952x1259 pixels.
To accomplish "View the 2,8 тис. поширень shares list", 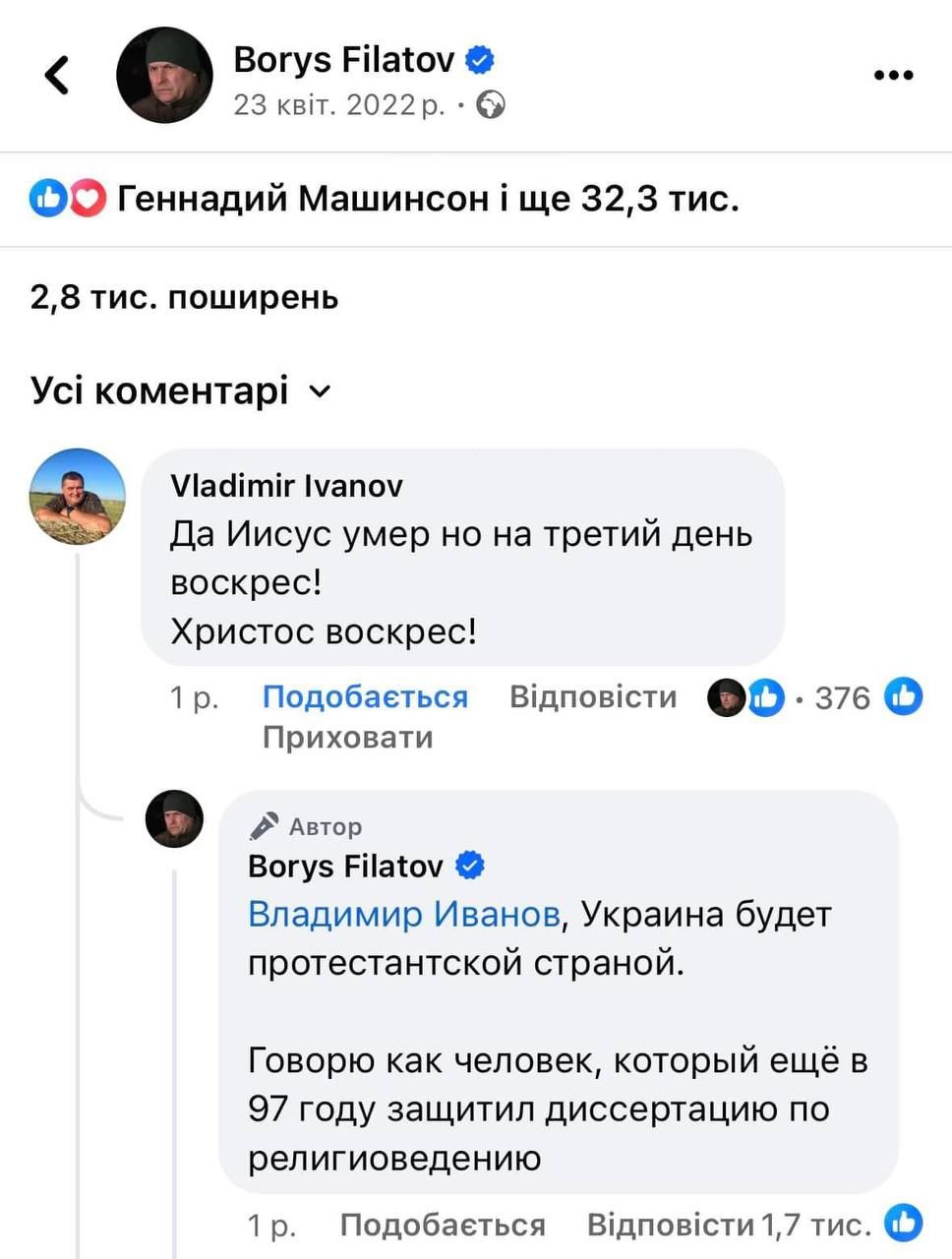I will coord(184,296).
